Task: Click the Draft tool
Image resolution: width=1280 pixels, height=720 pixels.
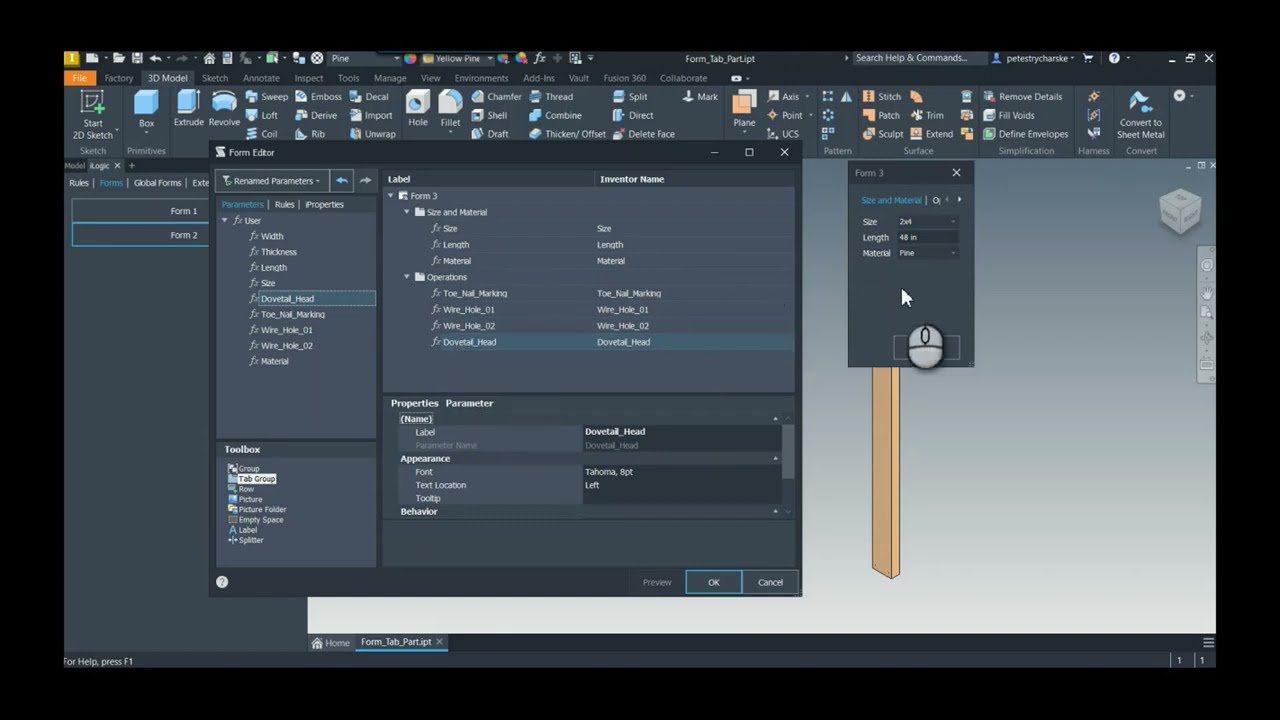Action: (489, 134)
